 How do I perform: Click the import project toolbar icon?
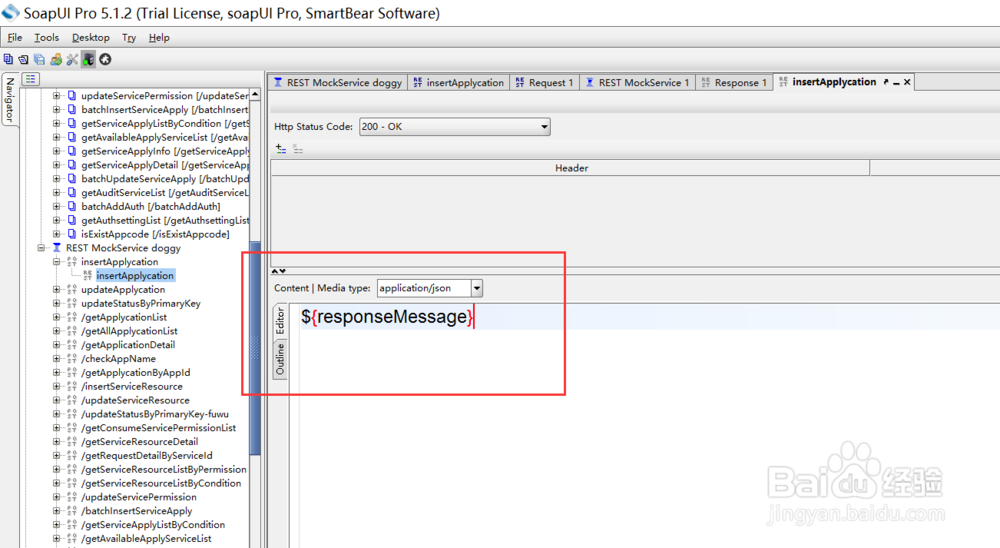click(24, 59)
